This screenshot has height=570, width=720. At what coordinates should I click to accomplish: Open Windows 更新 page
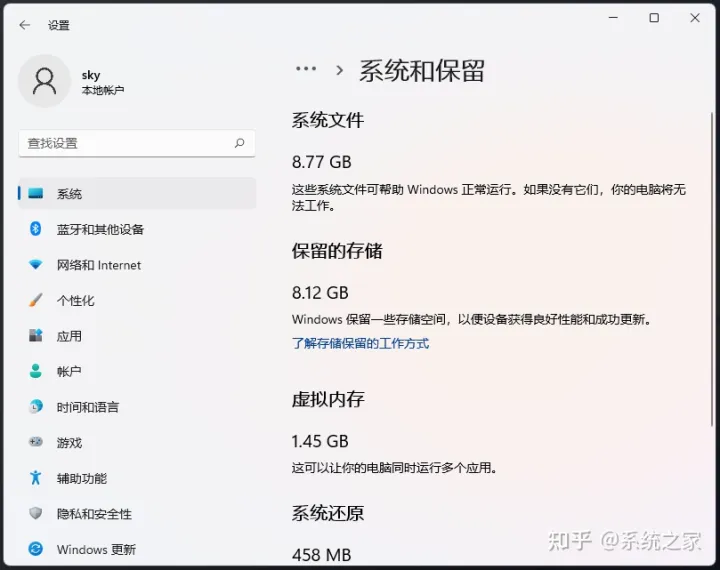tap(137, 548)
